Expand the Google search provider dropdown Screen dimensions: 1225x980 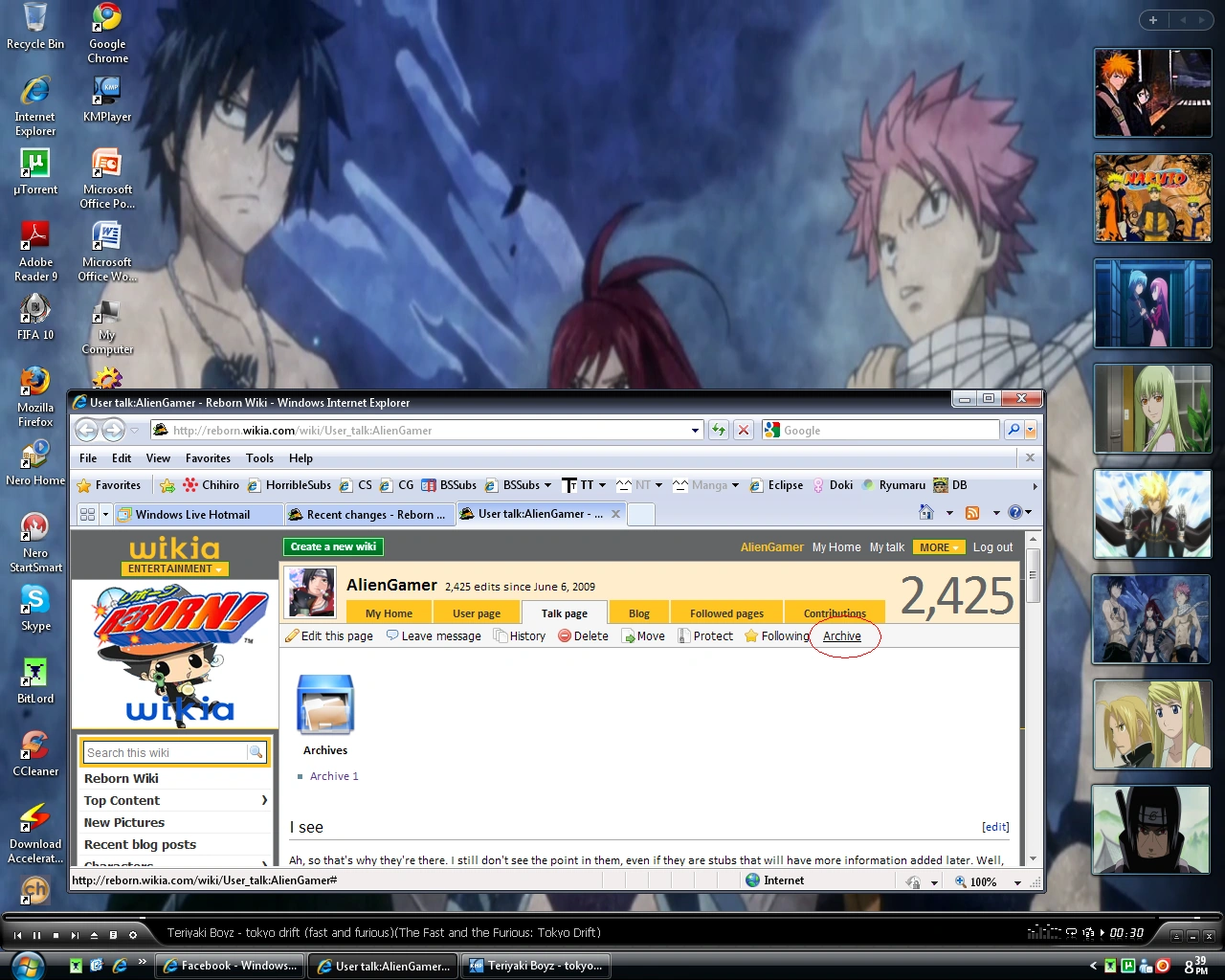point(1031,430)
